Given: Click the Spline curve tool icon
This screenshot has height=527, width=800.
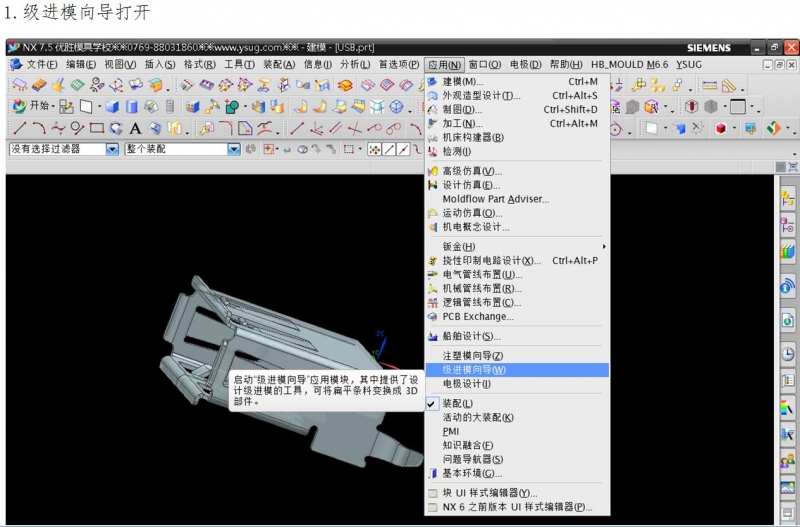Looking at the screenshot, I should pyautogui.click(x=58, y=128).
